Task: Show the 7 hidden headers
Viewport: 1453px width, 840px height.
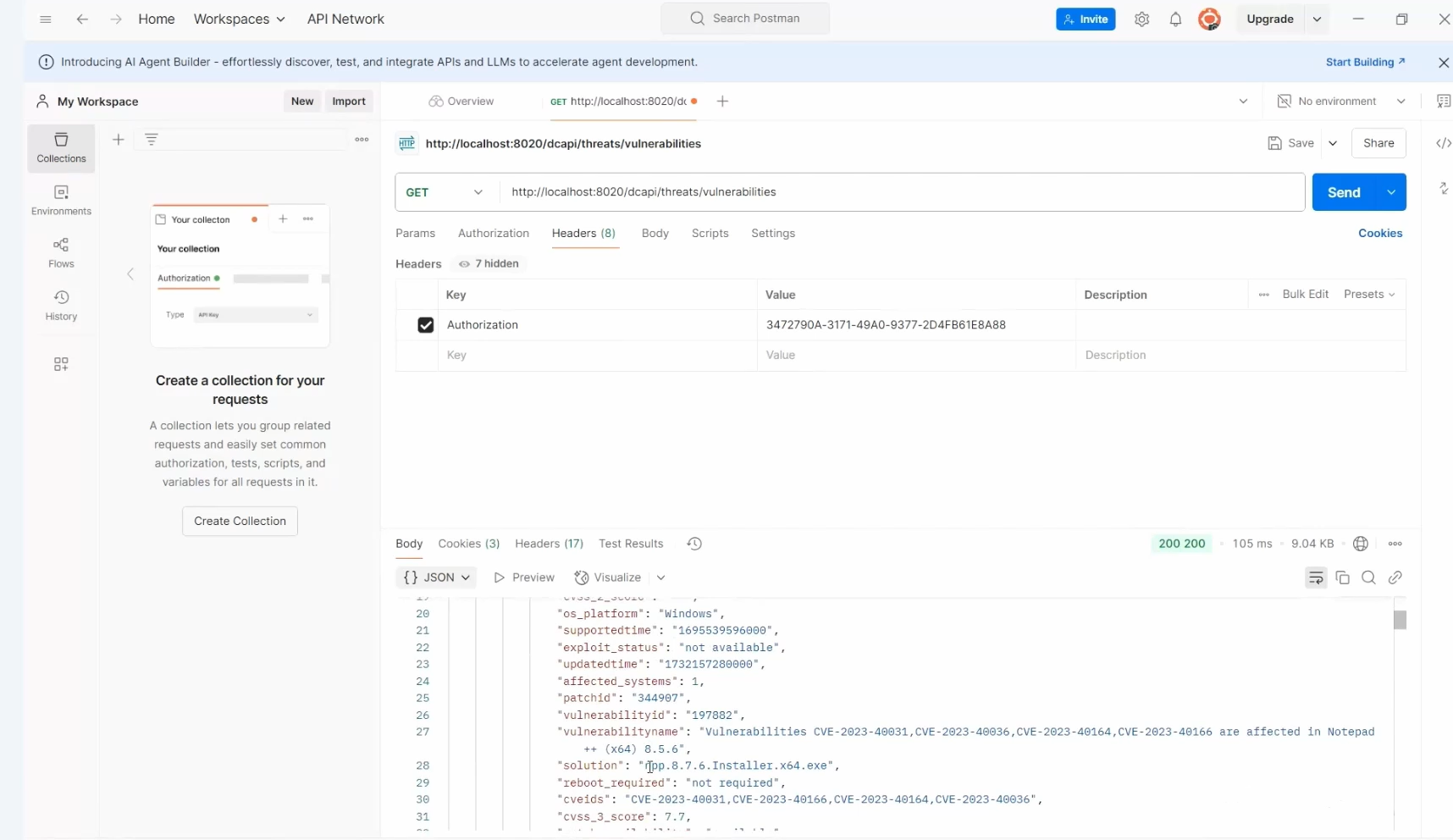Action: [x=489, y=264]
